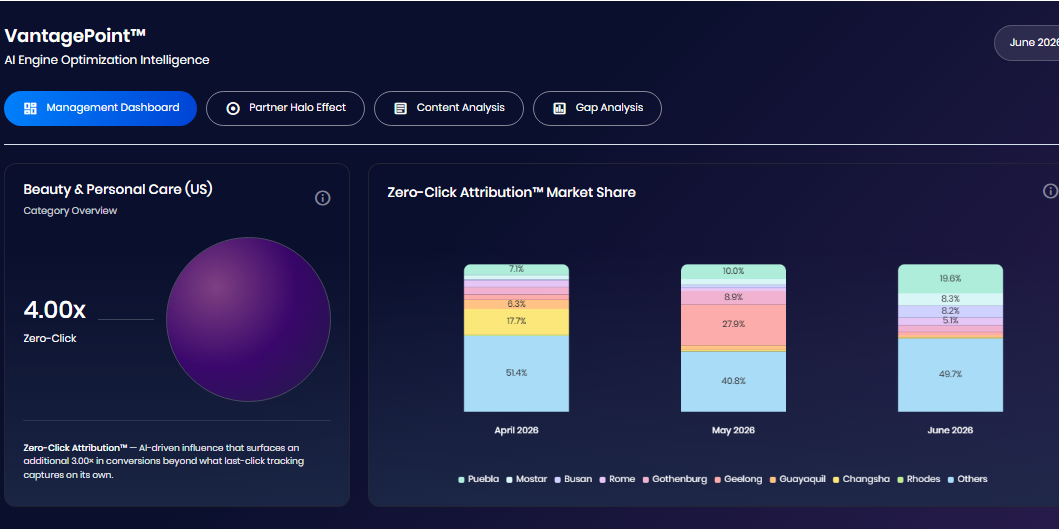Open the Content Analysis tab
Viewport: 1059px width, 529px height.
[448, 108]
